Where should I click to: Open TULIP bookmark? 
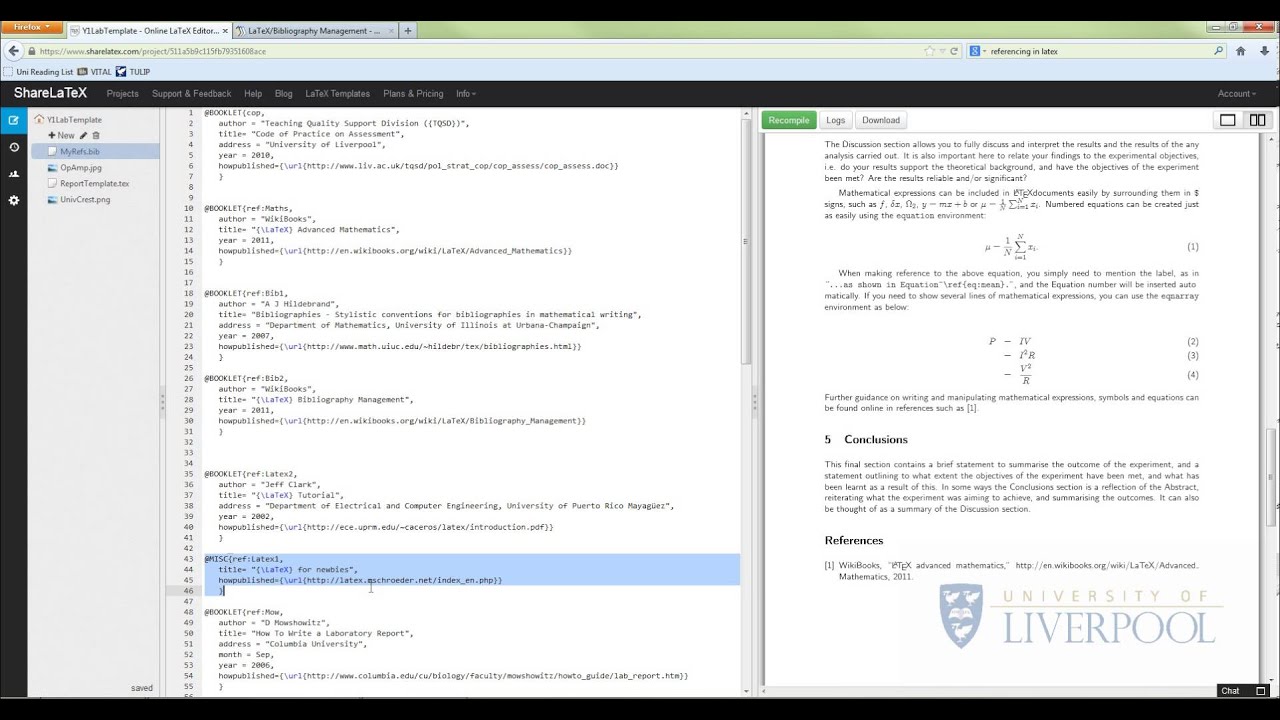[133, 72]
